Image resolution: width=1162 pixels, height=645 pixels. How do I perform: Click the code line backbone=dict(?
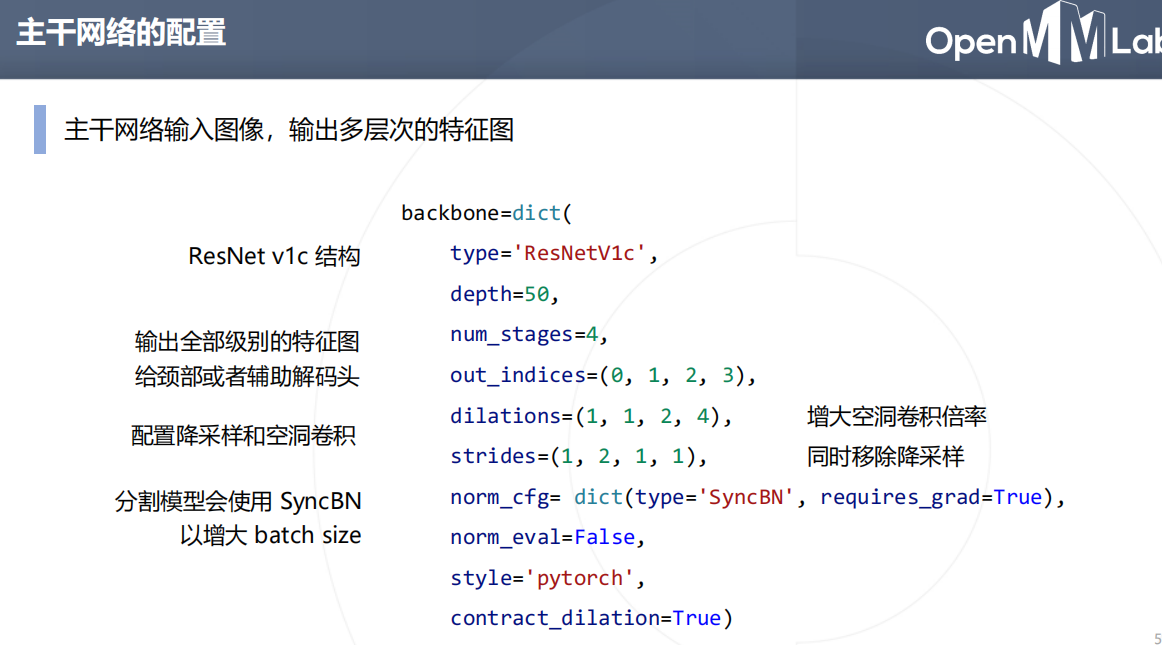coord(487,214)
